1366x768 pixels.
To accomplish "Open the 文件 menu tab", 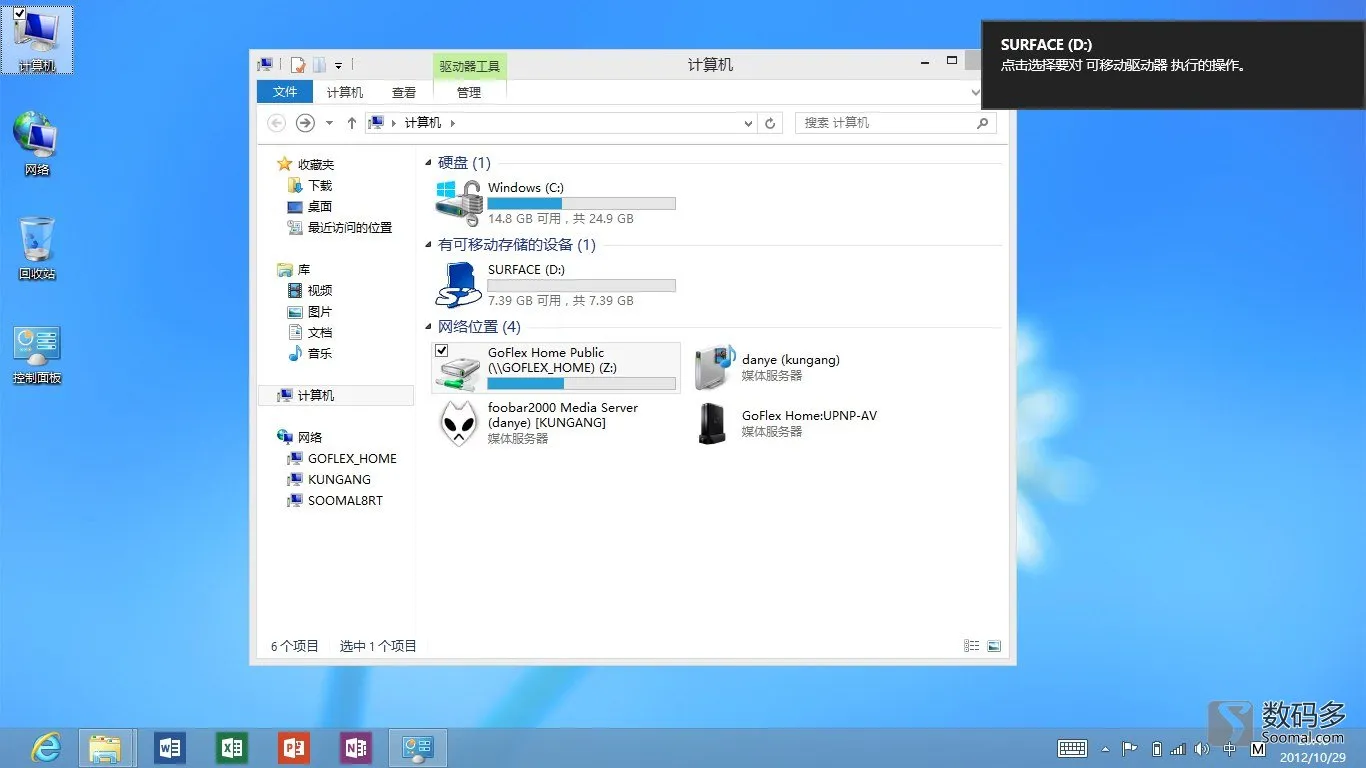I will (x=285, y=92).
